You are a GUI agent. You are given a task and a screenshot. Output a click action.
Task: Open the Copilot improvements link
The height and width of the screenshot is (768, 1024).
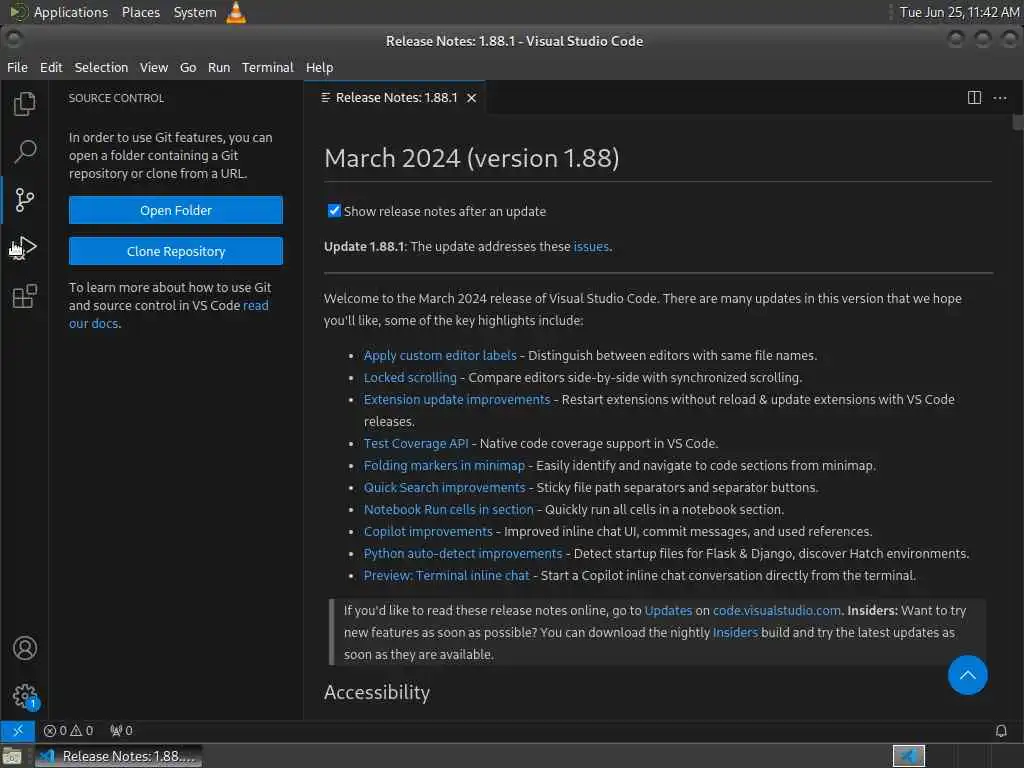(x=428, y=532)
